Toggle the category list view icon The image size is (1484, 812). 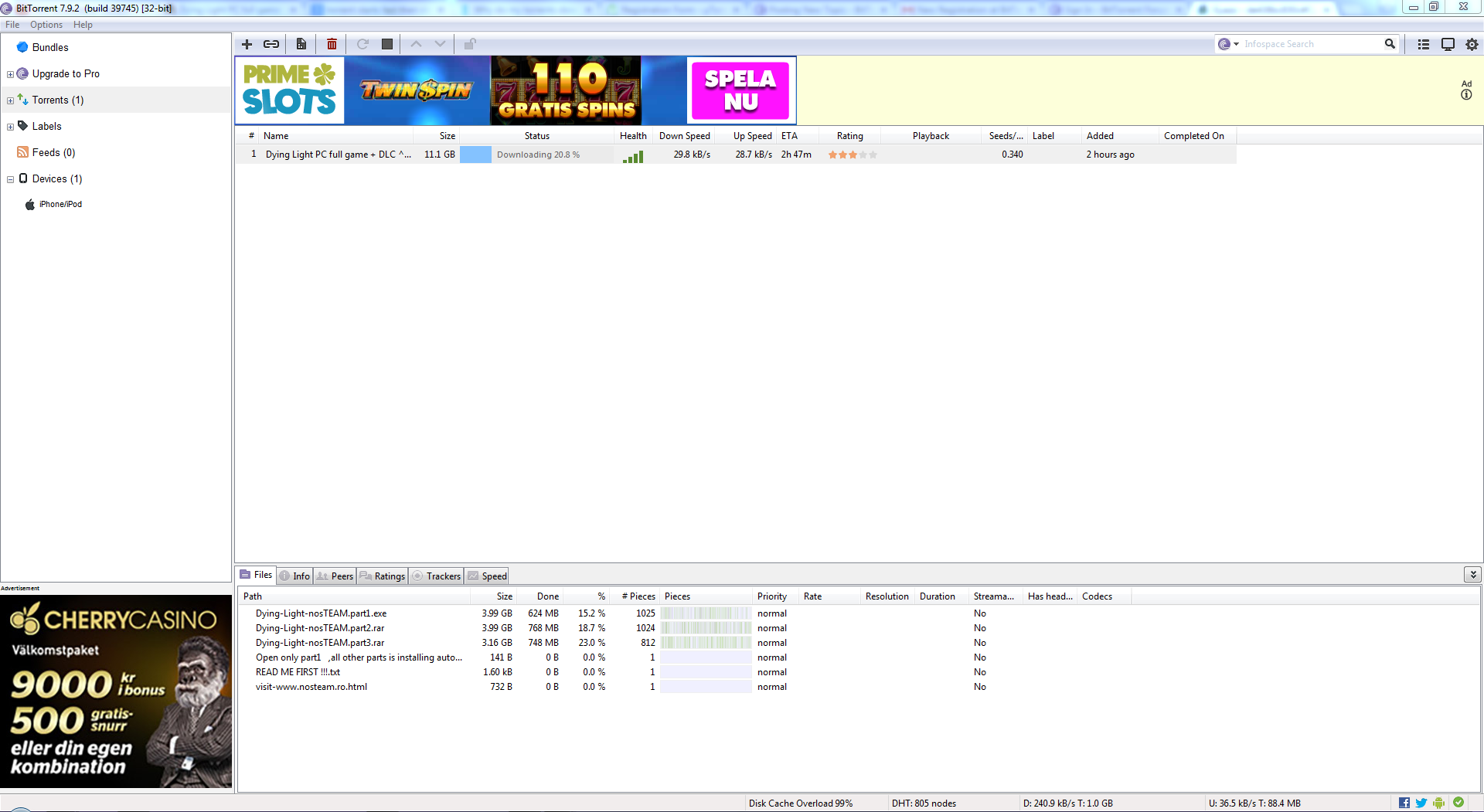pos(1424,44)
